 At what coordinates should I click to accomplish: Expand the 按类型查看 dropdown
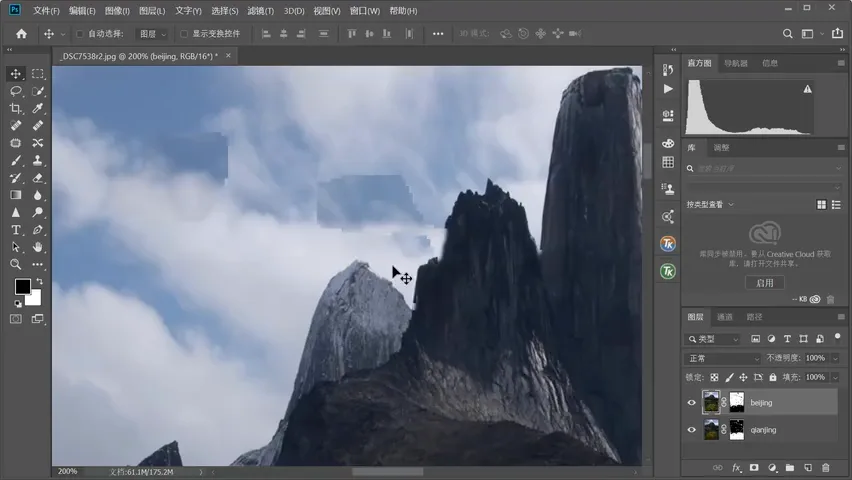click(710, 204)
